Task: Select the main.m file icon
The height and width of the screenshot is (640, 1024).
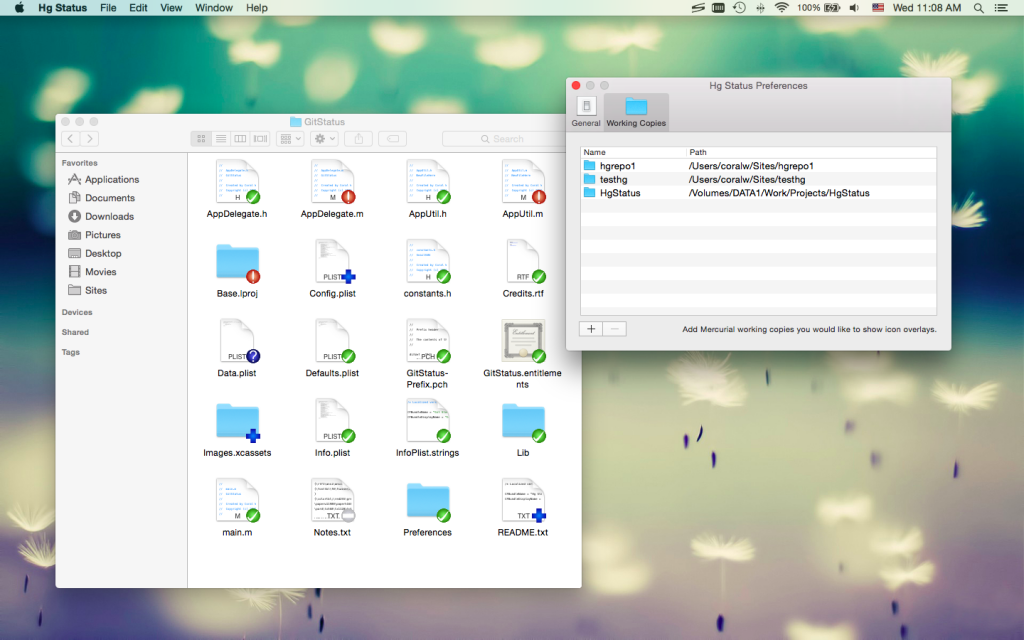Action: [x=237, y=500]
